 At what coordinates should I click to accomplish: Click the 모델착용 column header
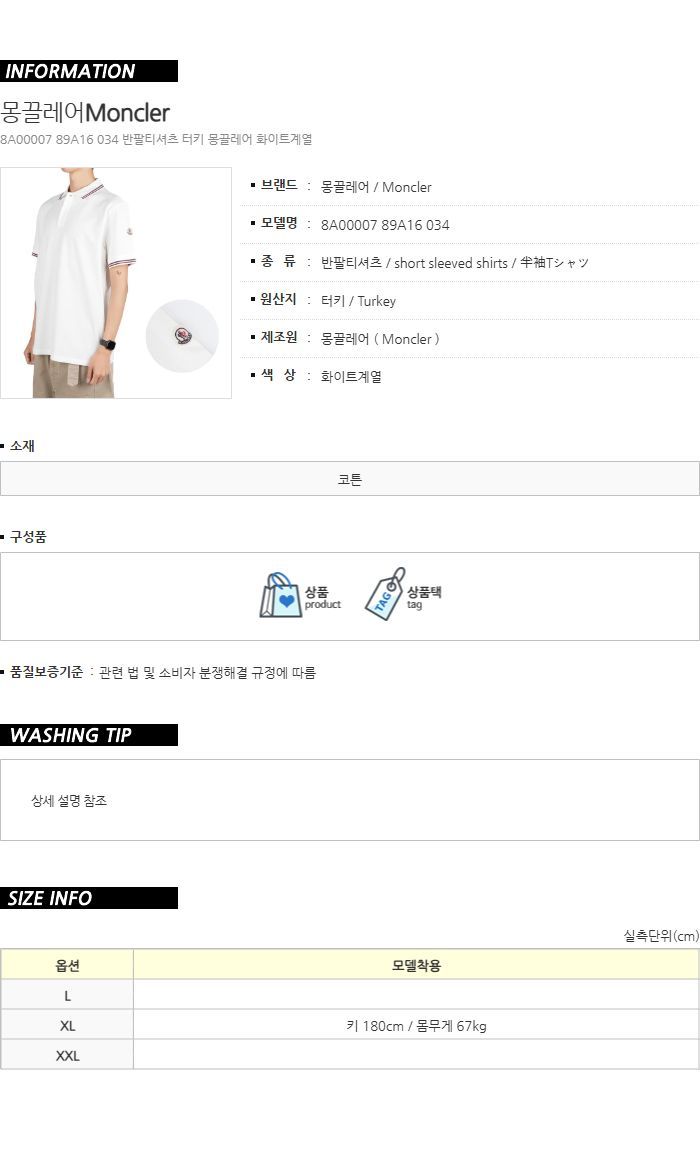pos(416,965)
